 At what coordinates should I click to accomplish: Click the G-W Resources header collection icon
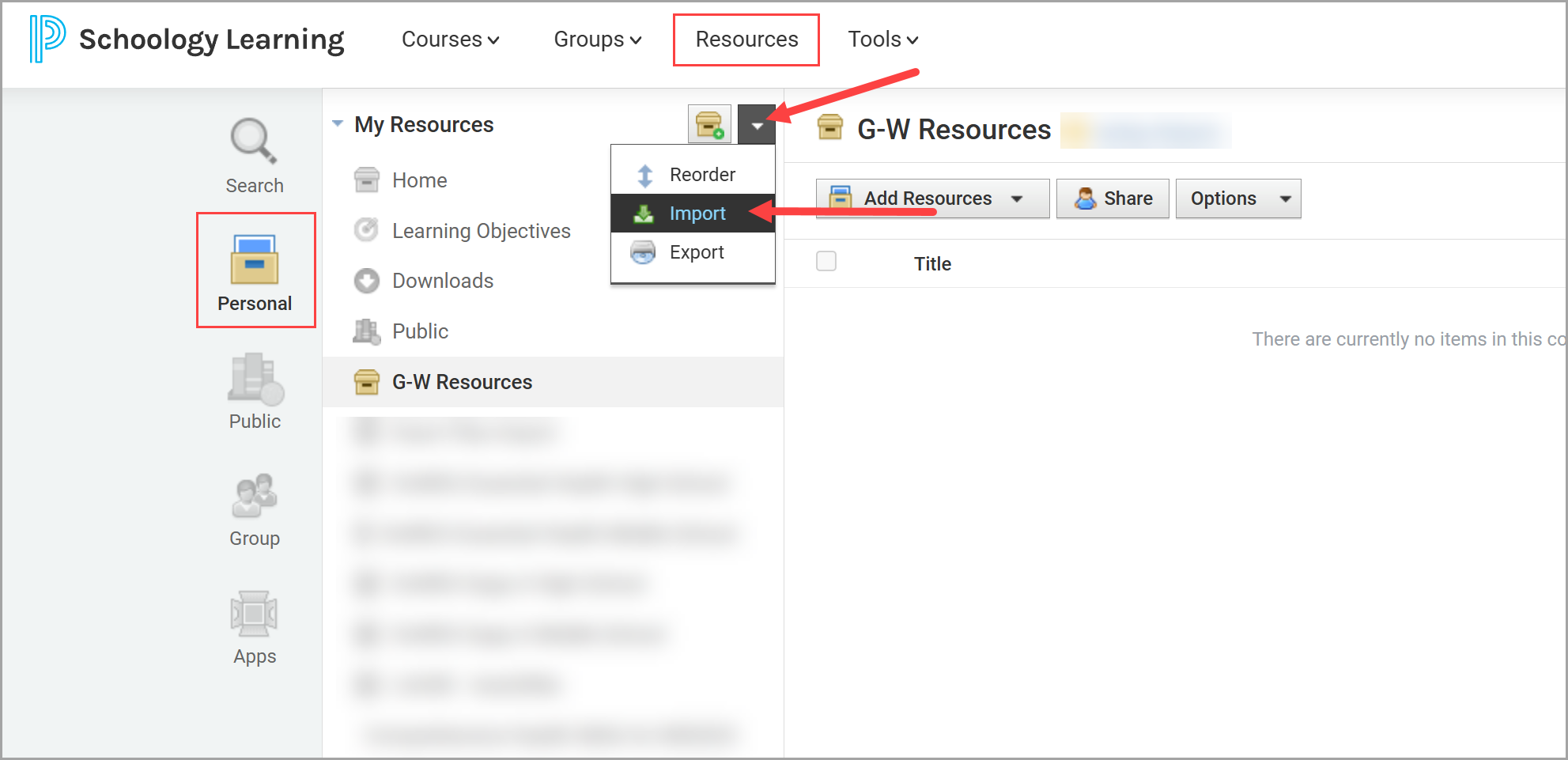pos(830,127)
